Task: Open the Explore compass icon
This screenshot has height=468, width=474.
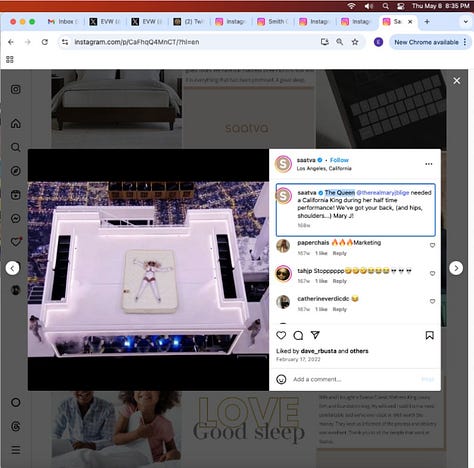Action: (x=16, y=171)
